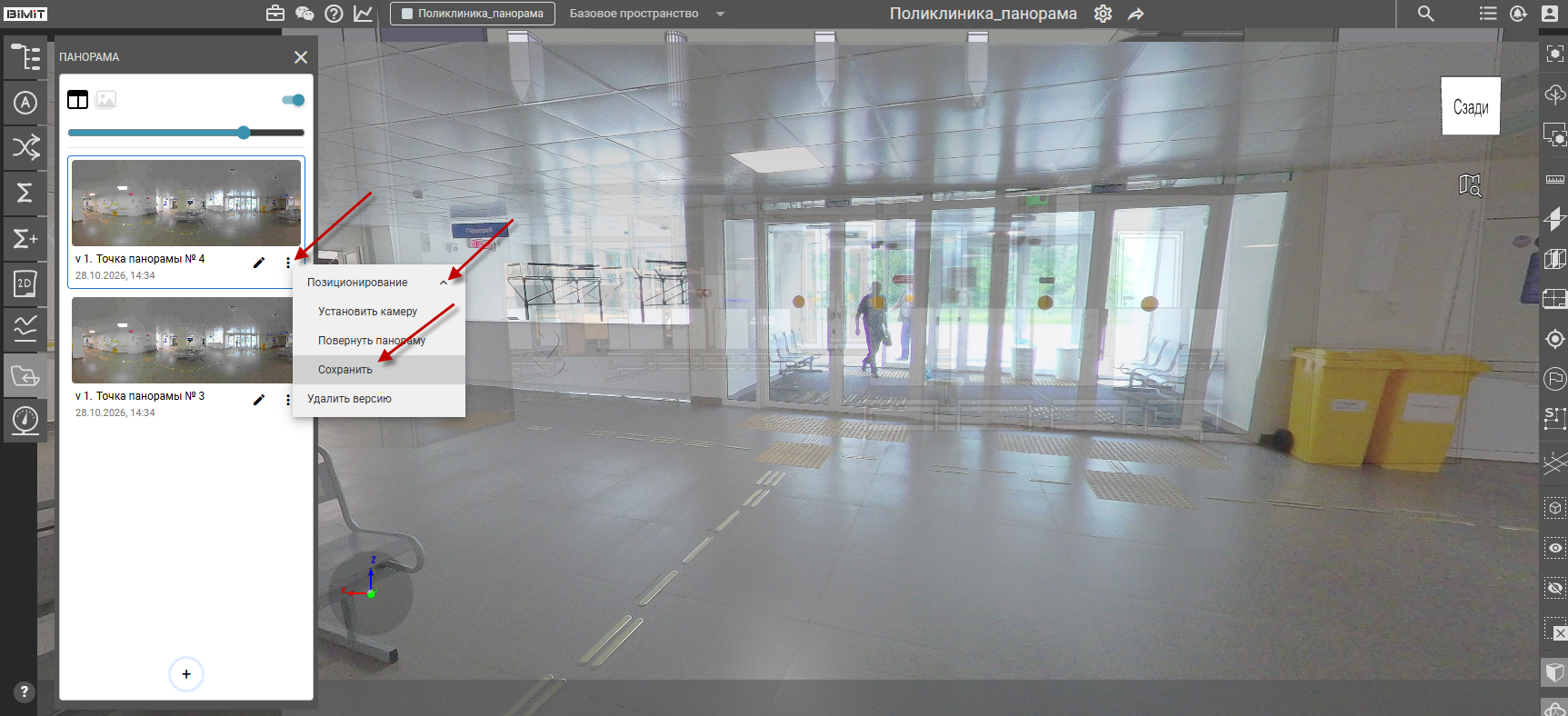Open the user profile icon
This screenshot has height=716, width=1568.
pos(1550,14)
